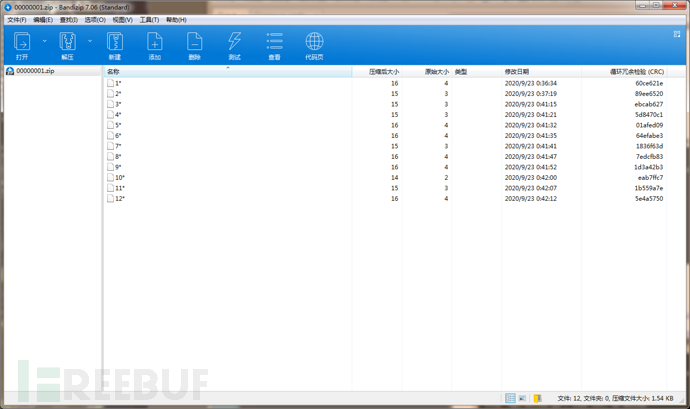Select file 6* in the list

(118, 136)
